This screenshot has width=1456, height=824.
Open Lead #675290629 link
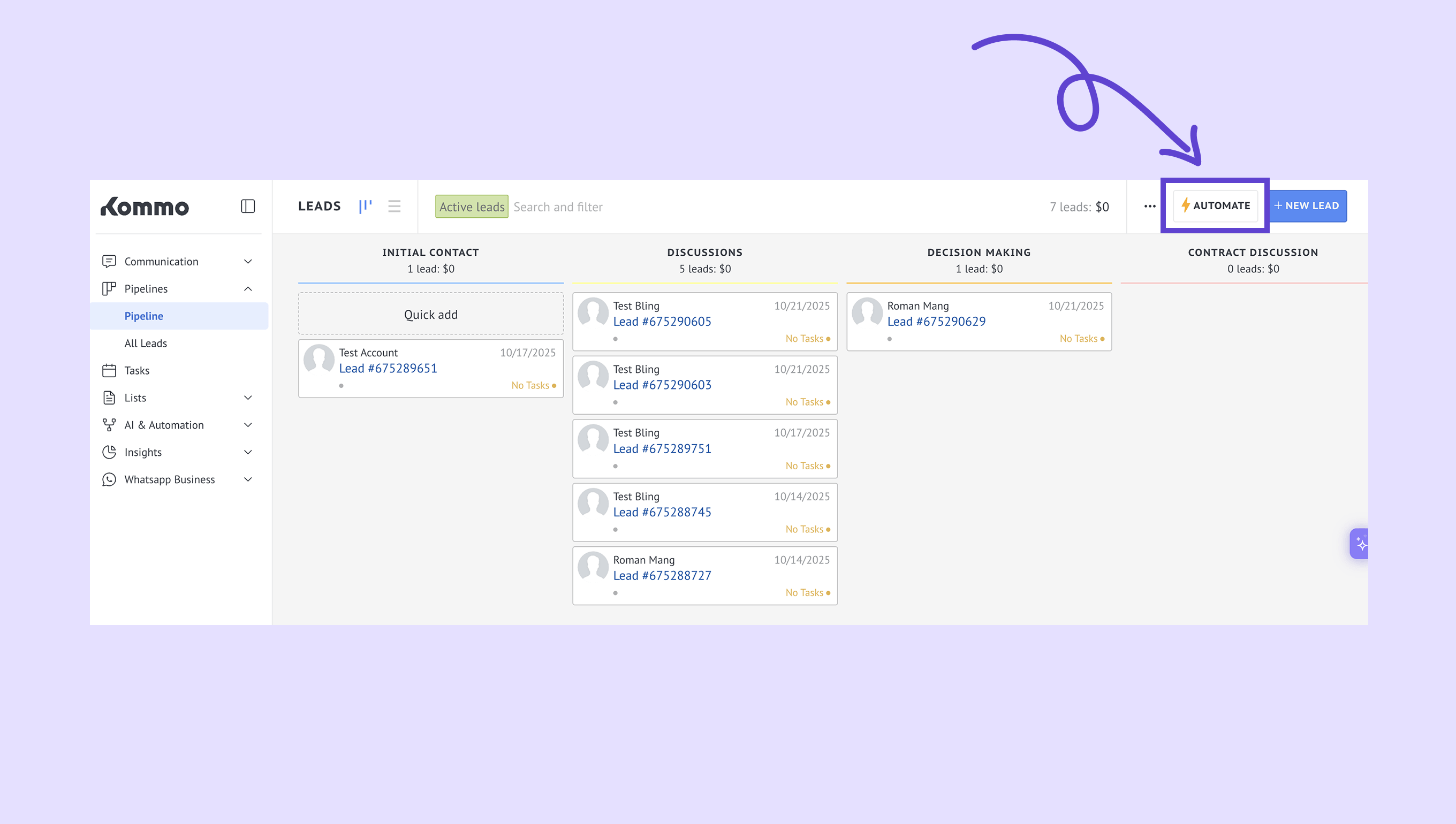point(936,322)
